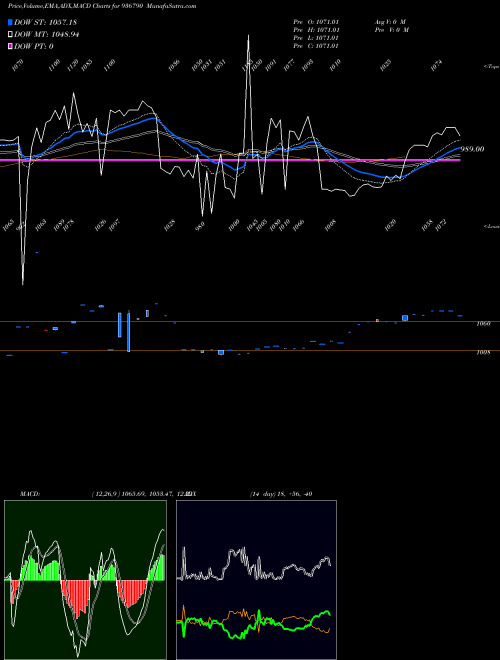
Task: Click the 'Avg V: 0 M' label
Action: pos(390,21)
